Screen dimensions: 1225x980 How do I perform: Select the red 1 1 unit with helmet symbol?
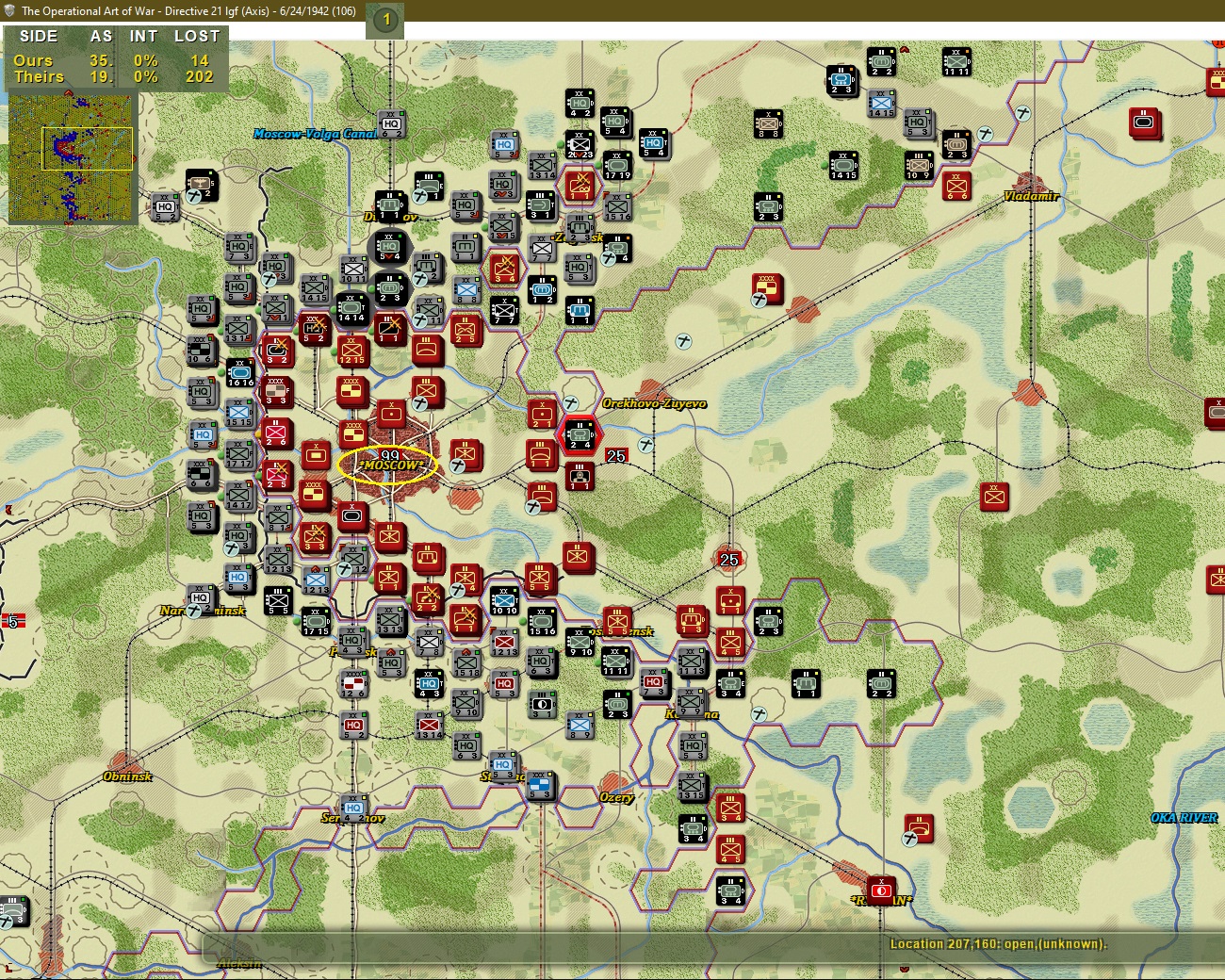tap(579, 477)
